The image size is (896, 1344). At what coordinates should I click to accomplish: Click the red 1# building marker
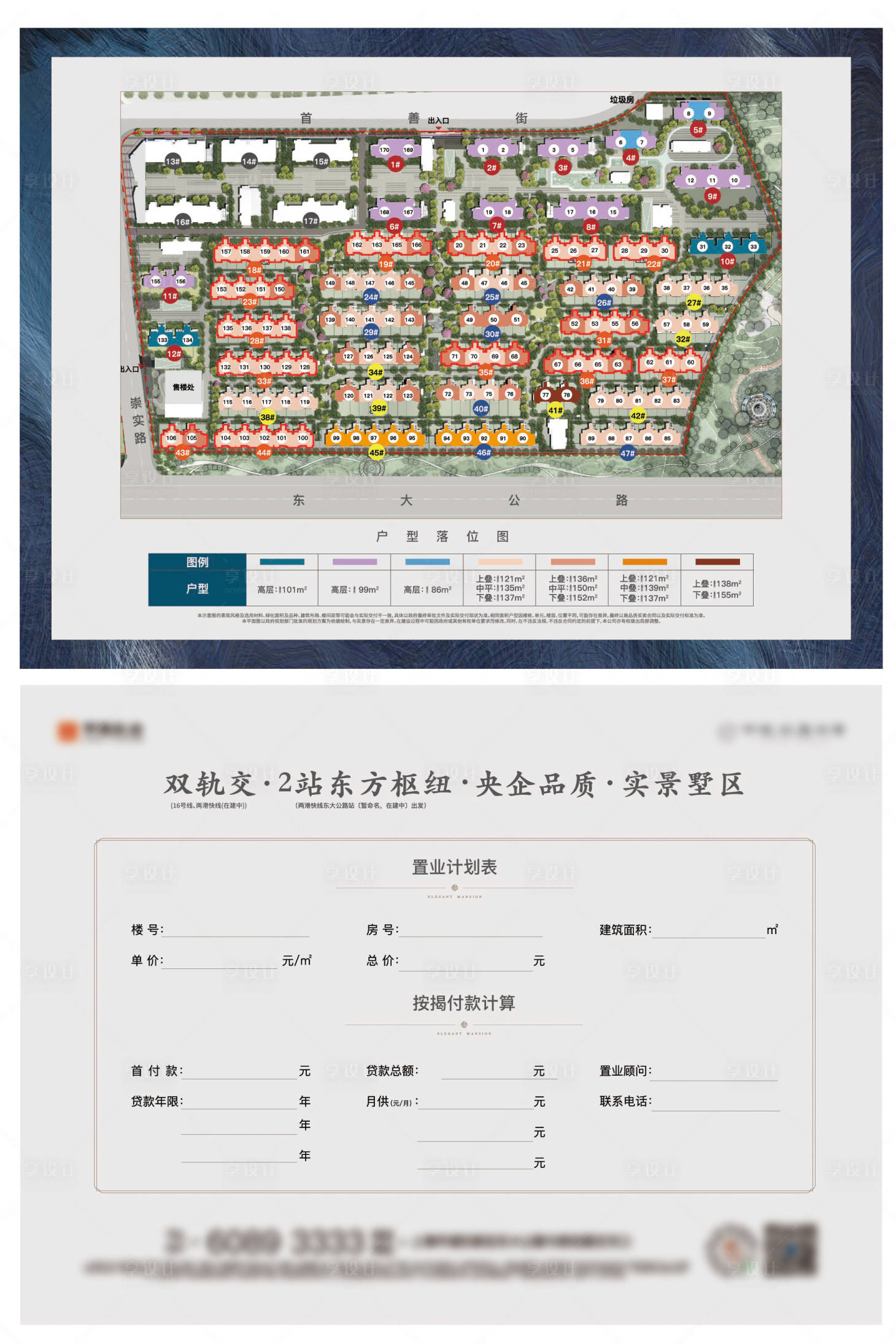(395, 164)
